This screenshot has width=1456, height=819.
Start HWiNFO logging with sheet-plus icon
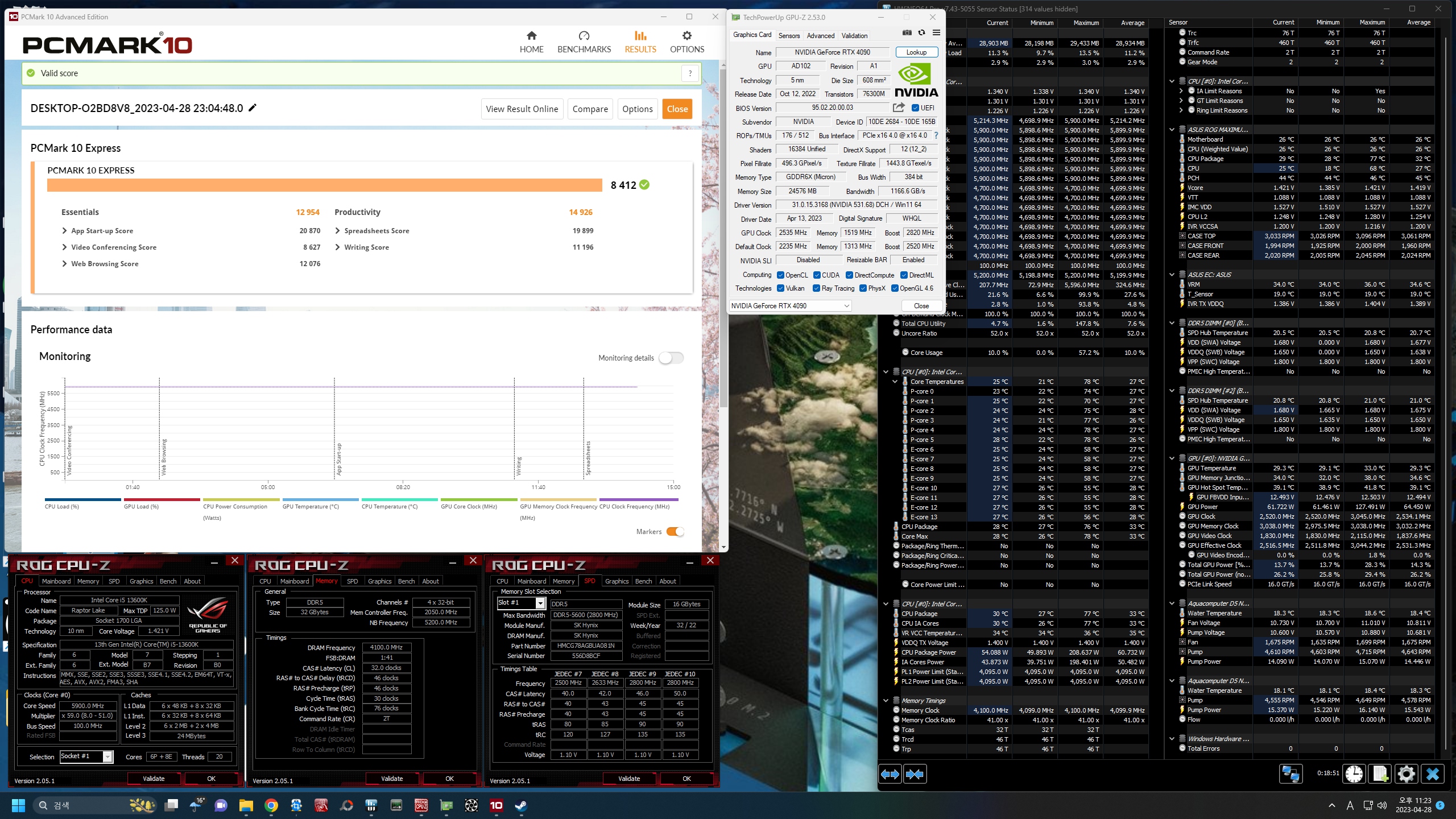pyautogui.click(x=1380, y=774)
